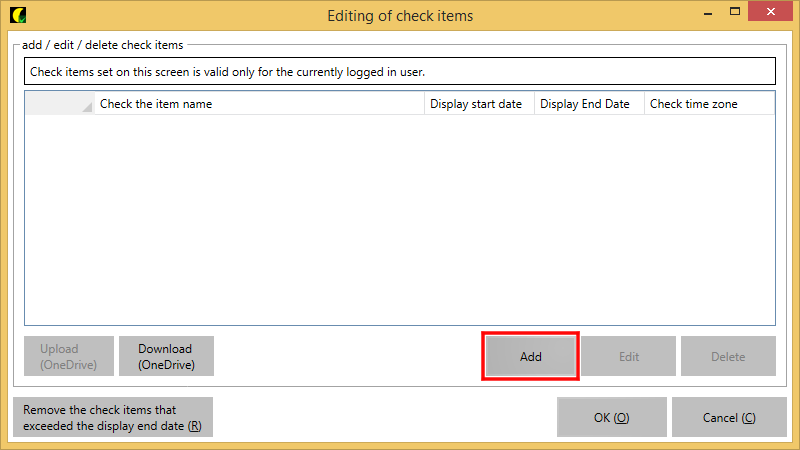The height and width of the screenshot is (450, 800).
Task: Download check items from OneDrive
Action: pos(166,356)
